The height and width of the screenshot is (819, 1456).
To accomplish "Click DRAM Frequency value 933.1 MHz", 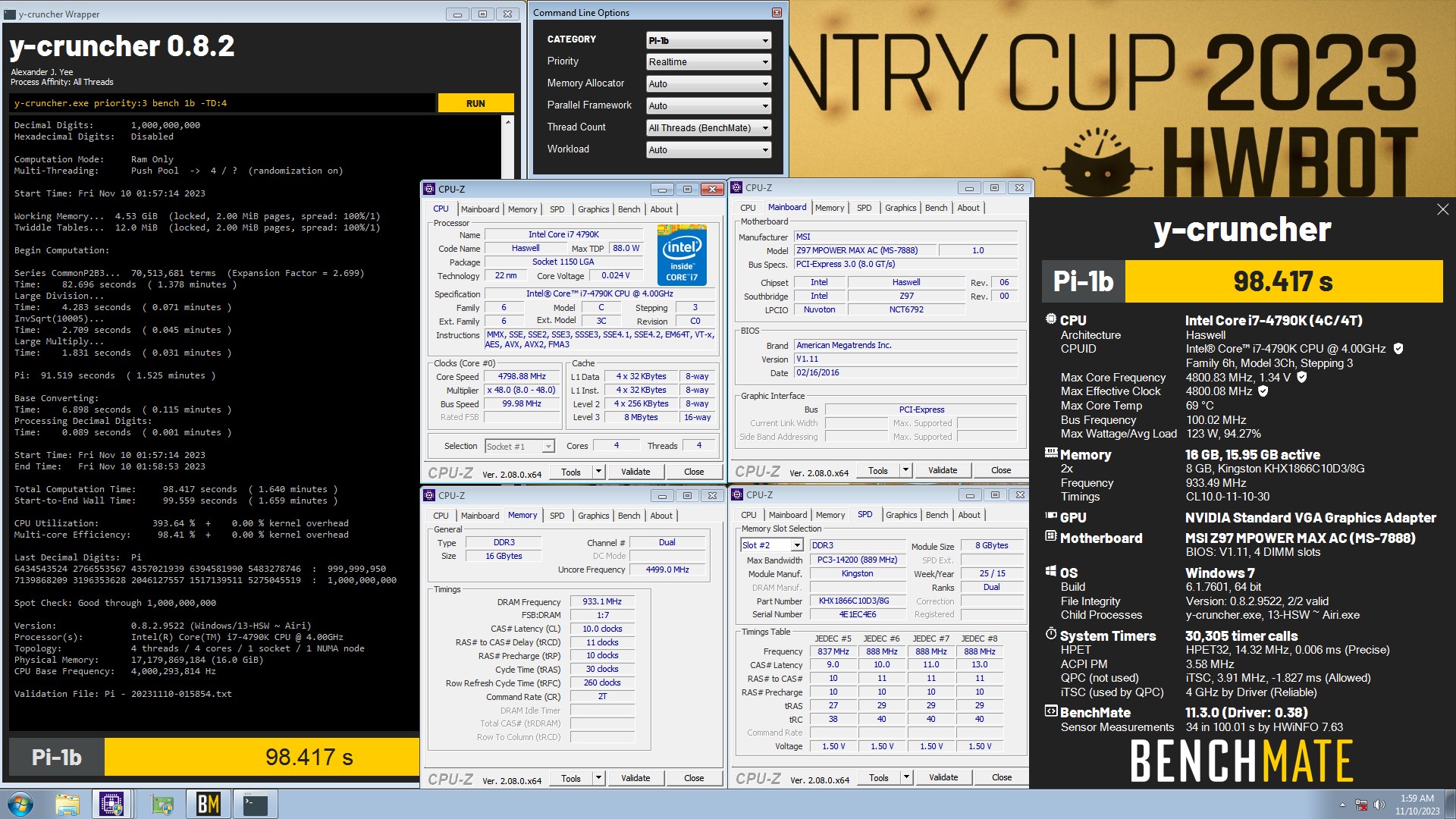I will tap(602, 601).
